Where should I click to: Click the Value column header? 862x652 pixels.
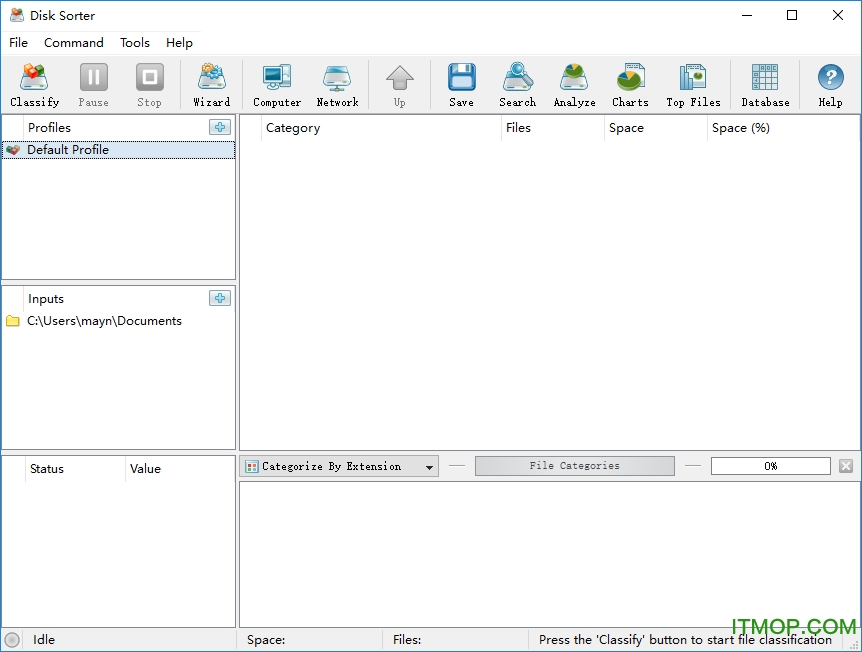tap(180, 469)
